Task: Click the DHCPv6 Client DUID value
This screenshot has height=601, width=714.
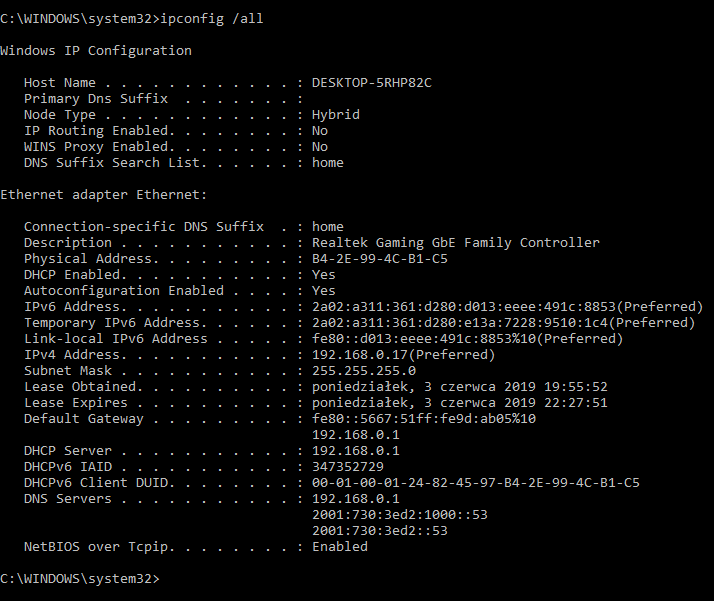Action: [476, 483]
